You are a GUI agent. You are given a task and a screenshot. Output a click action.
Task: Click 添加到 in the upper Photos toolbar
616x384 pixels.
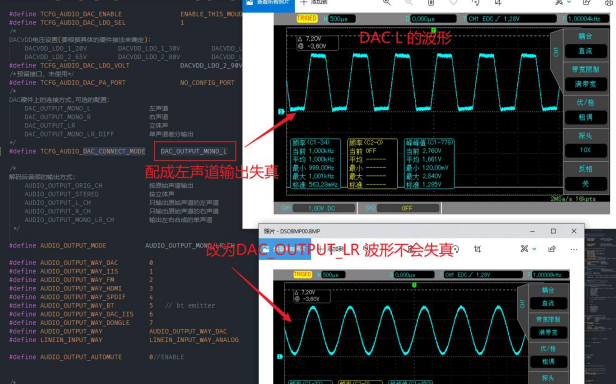tap(314, 2)
